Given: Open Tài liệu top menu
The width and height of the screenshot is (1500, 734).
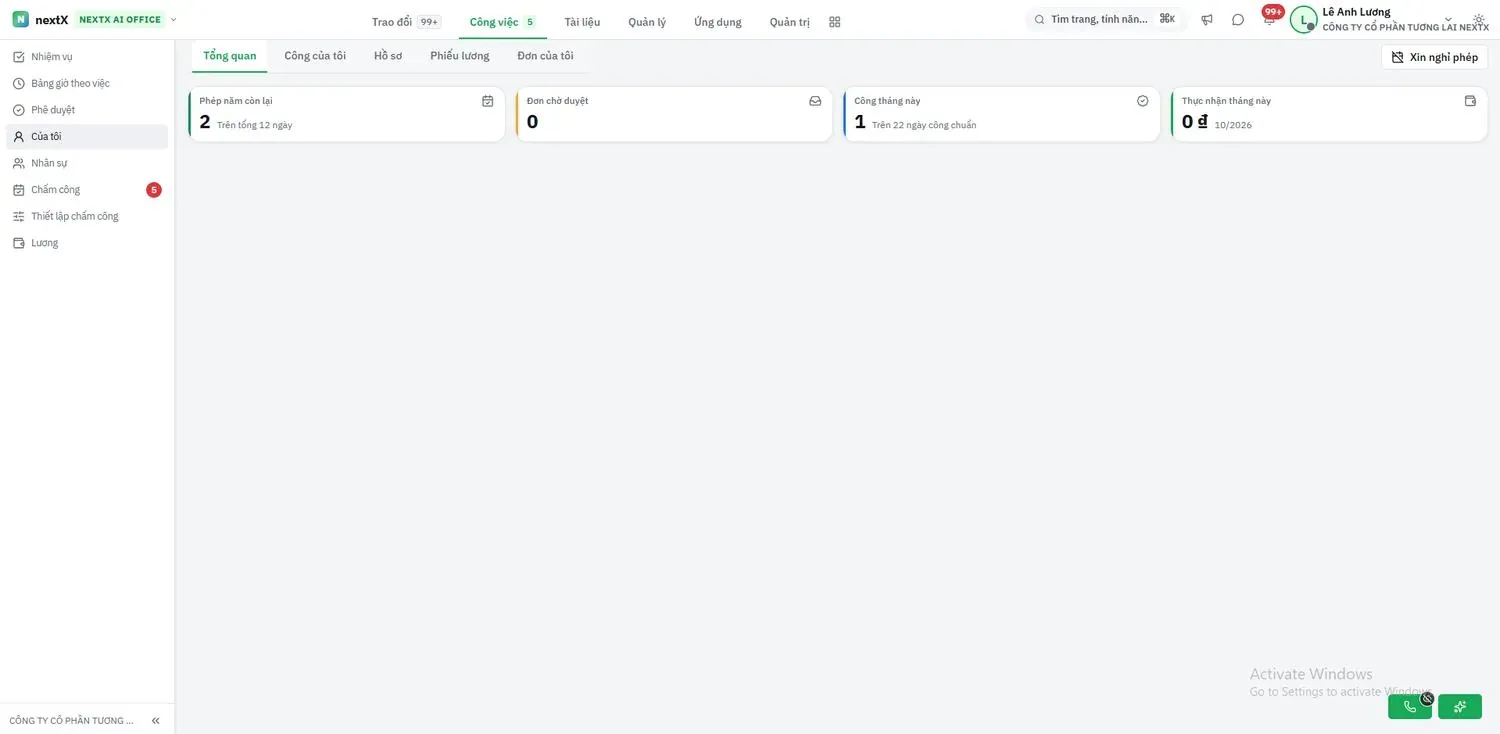Looking at the screenshot, I should point(582,22).
